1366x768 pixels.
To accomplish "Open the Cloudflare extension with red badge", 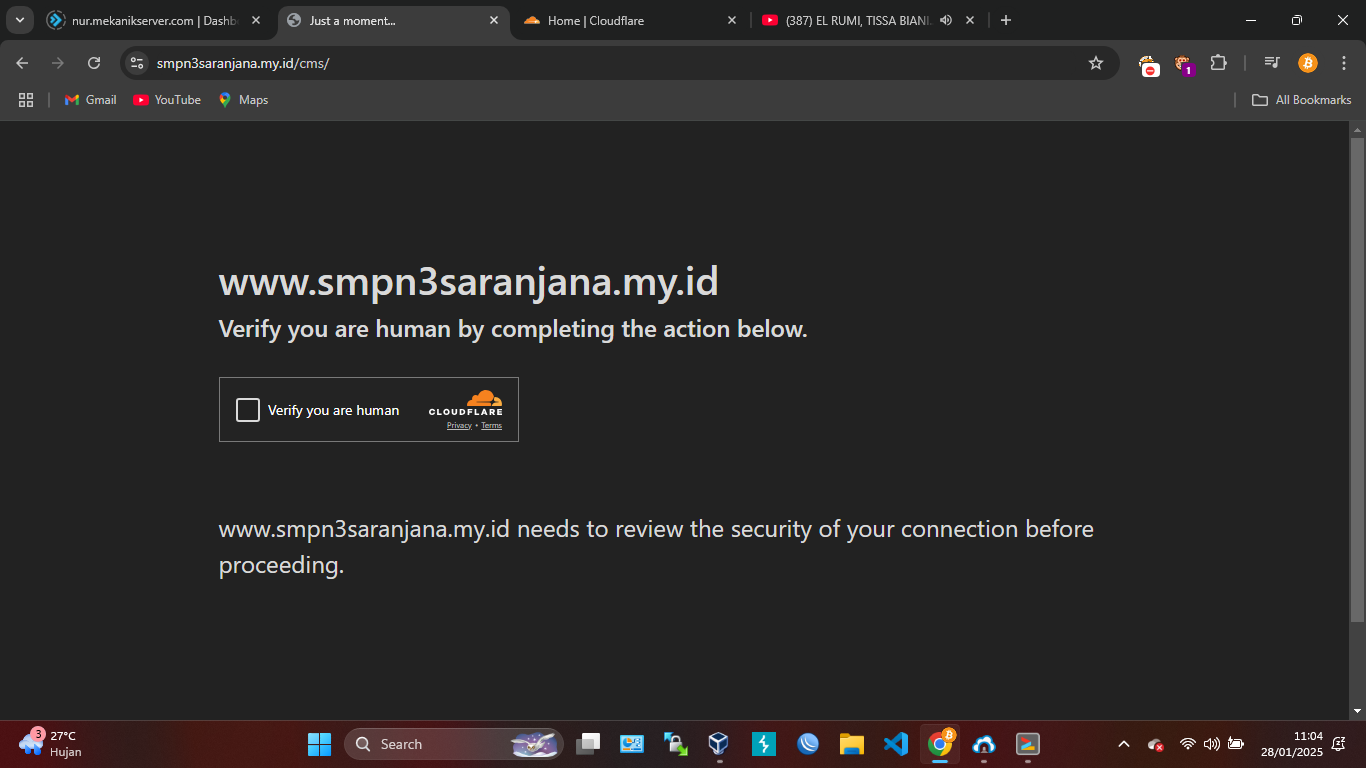I will (x=1150, y=65).
